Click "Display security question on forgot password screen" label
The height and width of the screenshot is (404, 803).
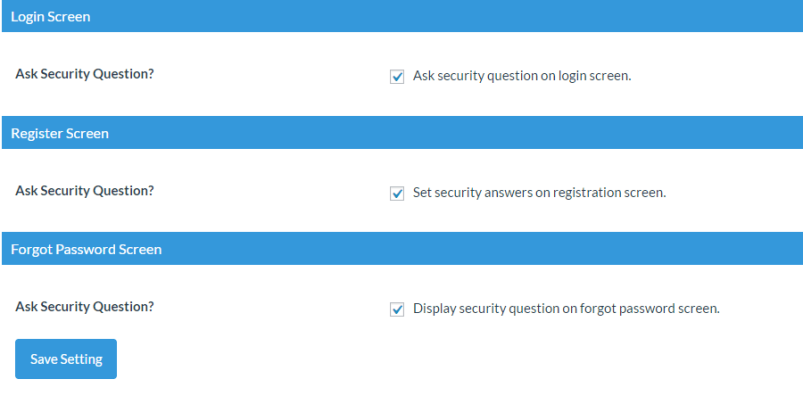(x=566, y=309)
